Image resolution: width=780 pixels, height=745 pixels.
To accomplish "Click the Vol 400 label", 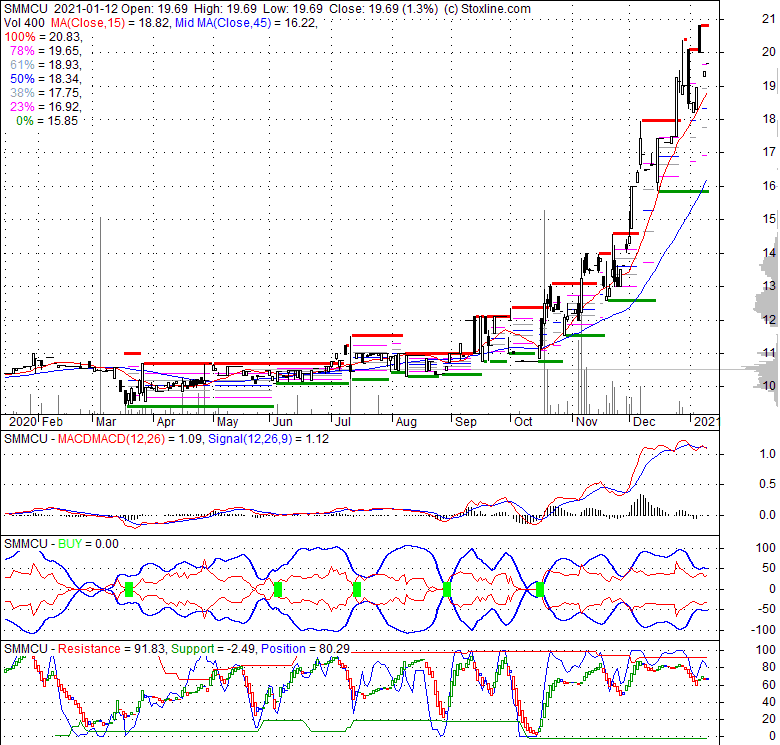I will point(25,23).
